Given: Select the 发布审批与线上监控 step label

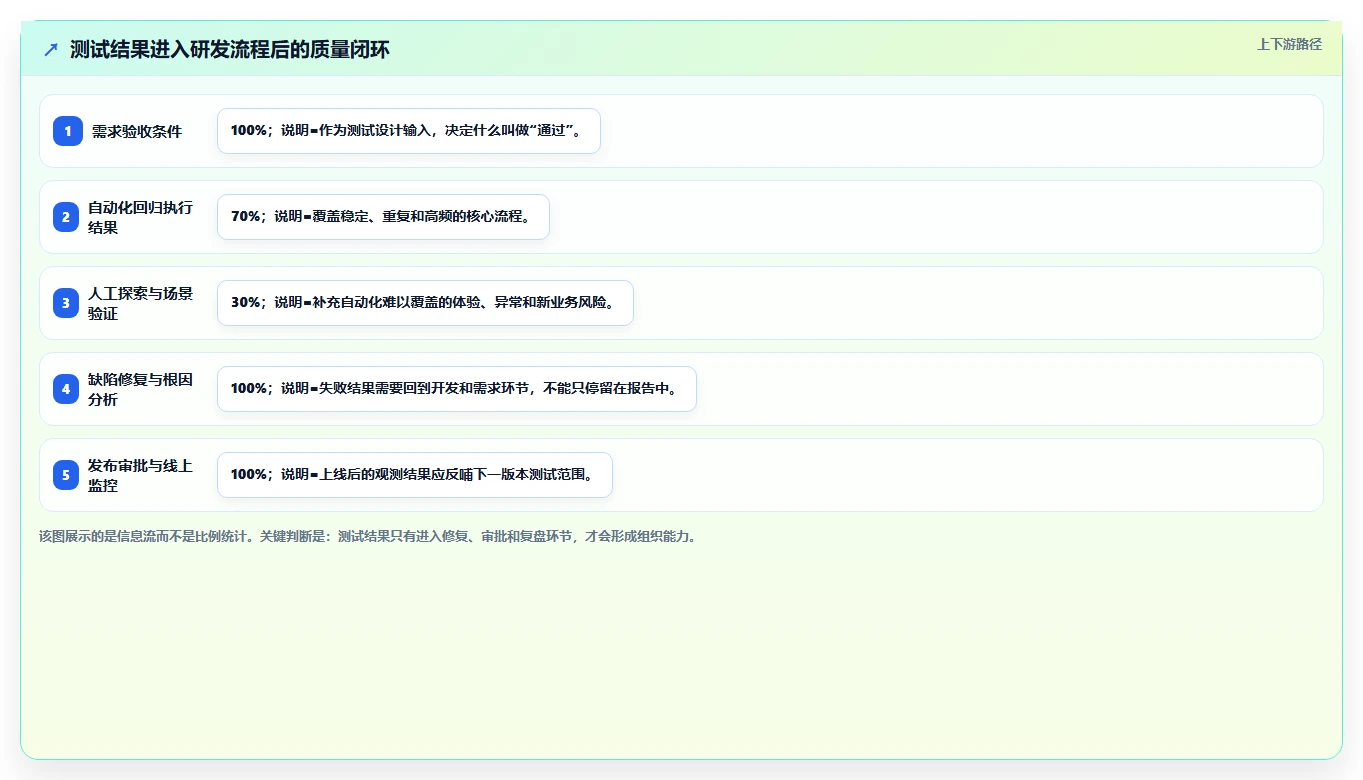Looking at the screenshot, I should coord(140,475).
